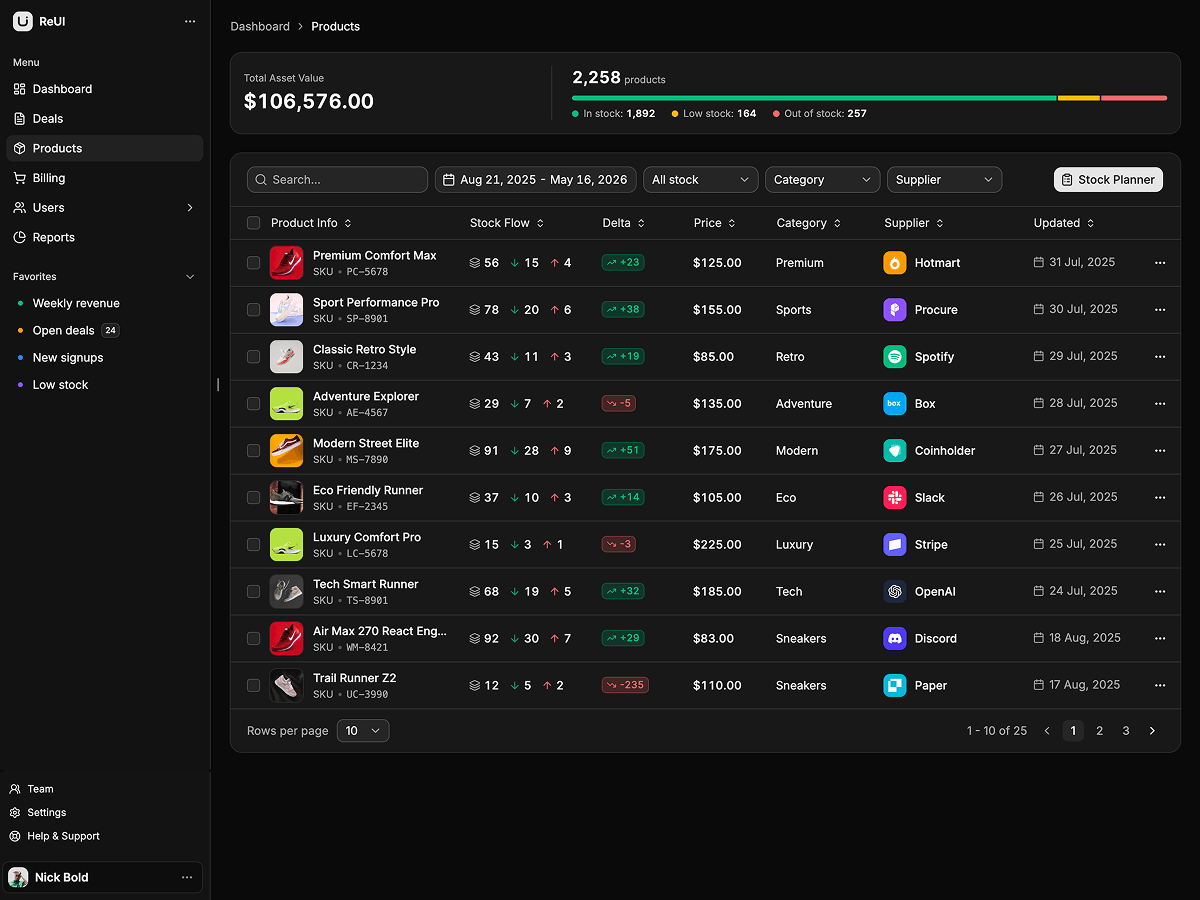The width and height of the screenshot is (1200, 900).
Task: Check the Sport Performance Pro row checkbox
Action: pyautogui.click(x=253, y=310)
